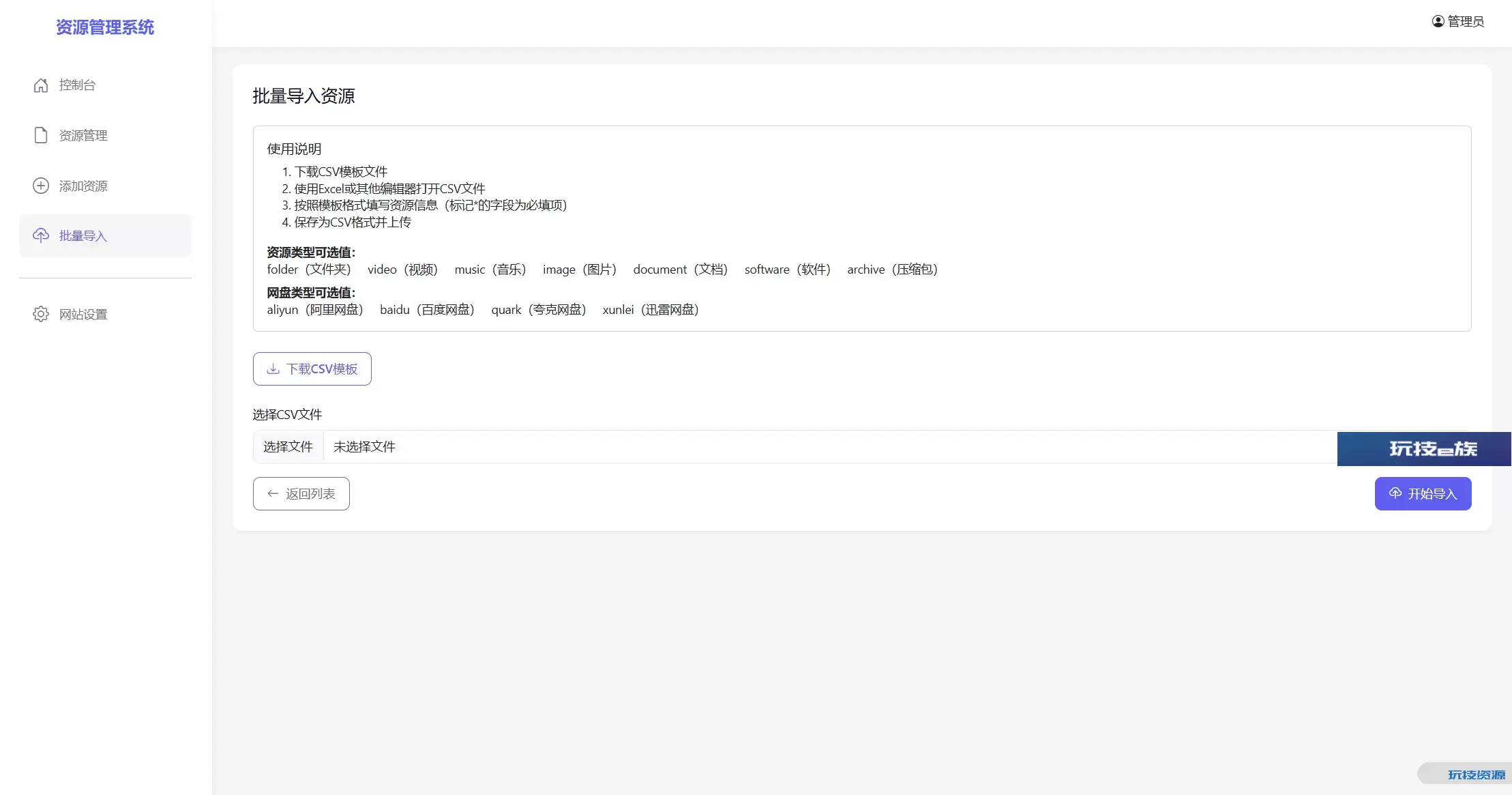The height and width of the screenshot is (795, 1512).
Task: Click the music（音乐）value
Action: click(x=490, y=270)
